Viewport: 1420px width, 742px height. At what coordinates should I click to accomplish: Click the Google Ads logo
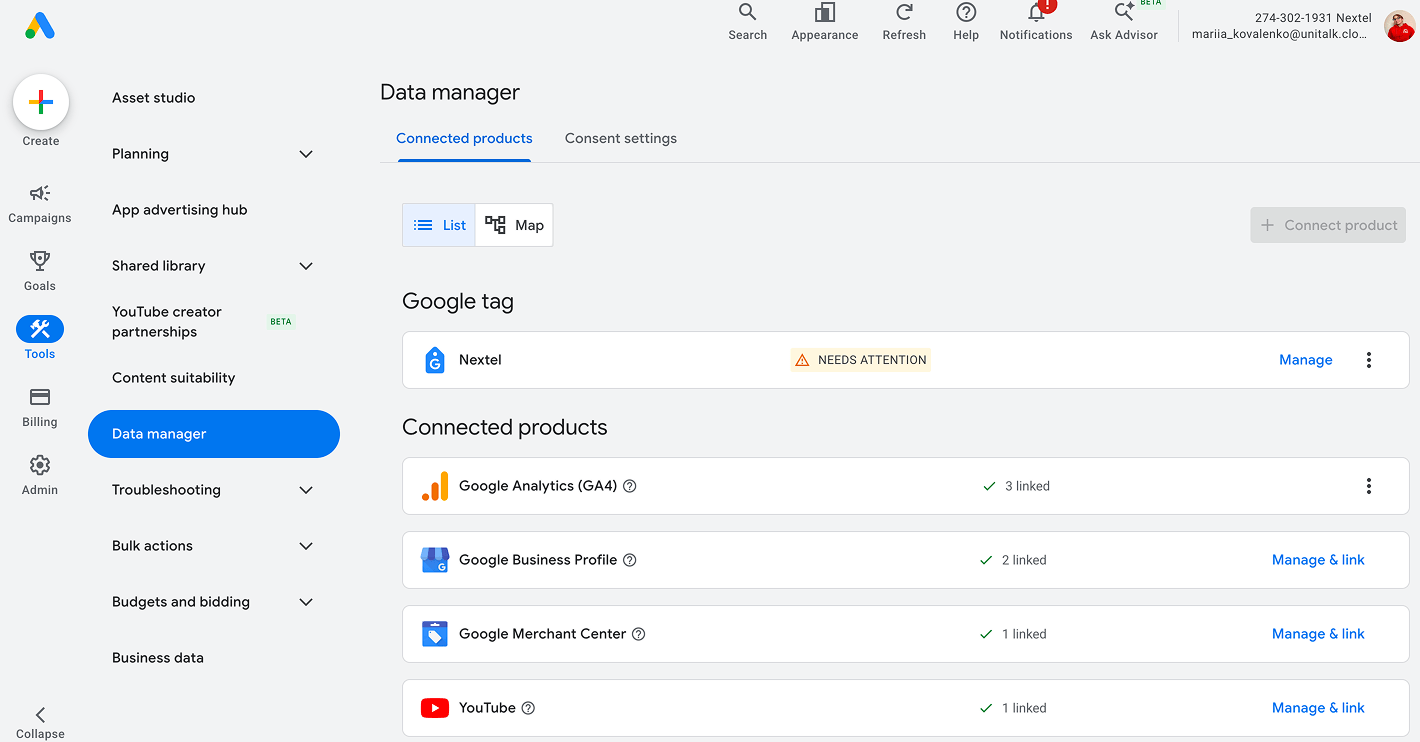coord(40,26)
